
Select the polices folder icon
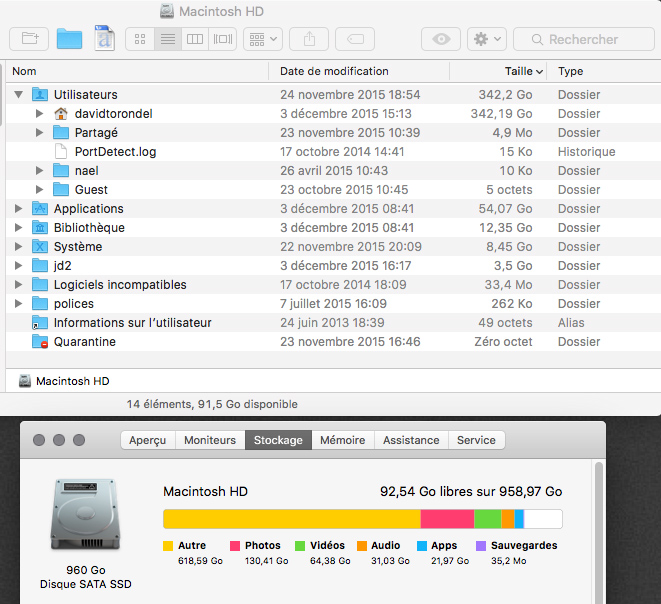(40, 303)
